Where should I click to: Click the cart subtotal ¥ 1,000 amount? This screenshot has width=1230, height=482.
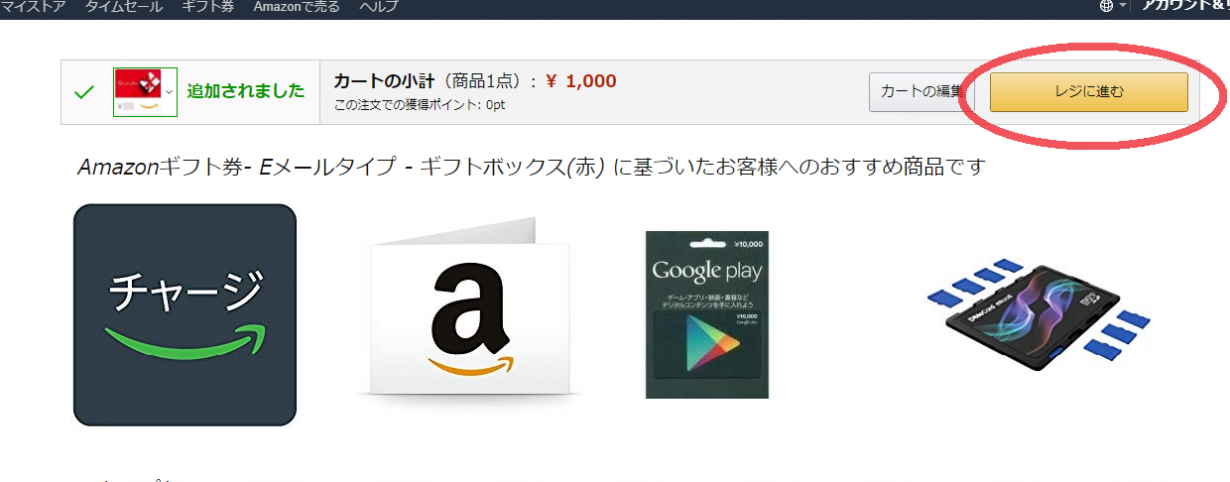pos(581,82)
